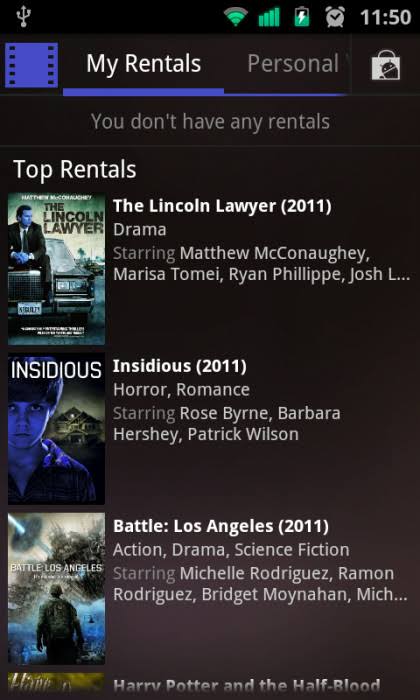This screenshot has height=700, width=420.
Task: Open the Battle: Los Angeles poster thumbnail
Action: 56,588
